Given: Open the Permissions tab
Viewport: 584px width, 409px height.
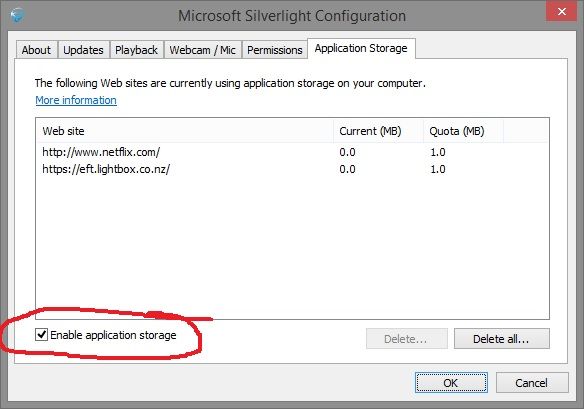Looking at the screenshot, I should (275, 50).
